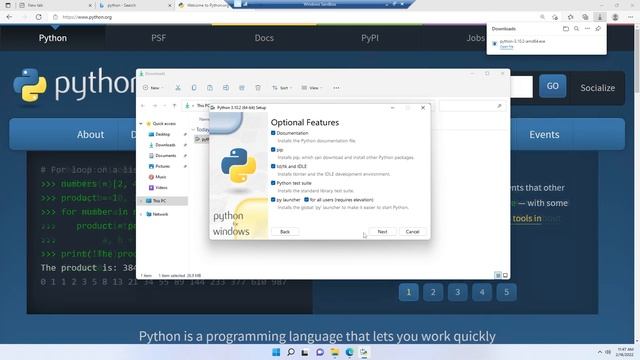Select the PSF tab on python.org
This screenshot has height=360, width=640.
(x=158, y=38)
